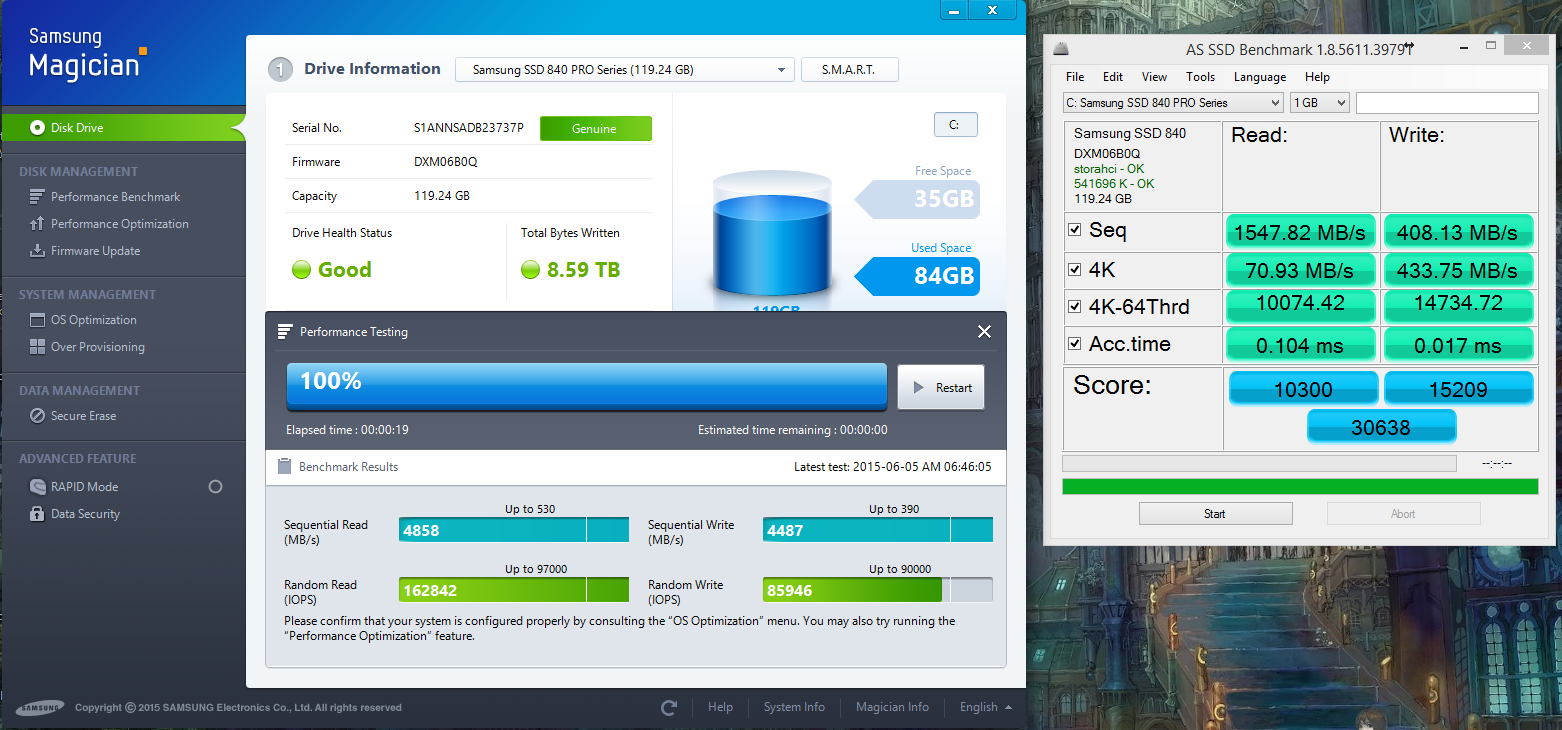
Task: Restart the performance test
Action: (941, 387)
